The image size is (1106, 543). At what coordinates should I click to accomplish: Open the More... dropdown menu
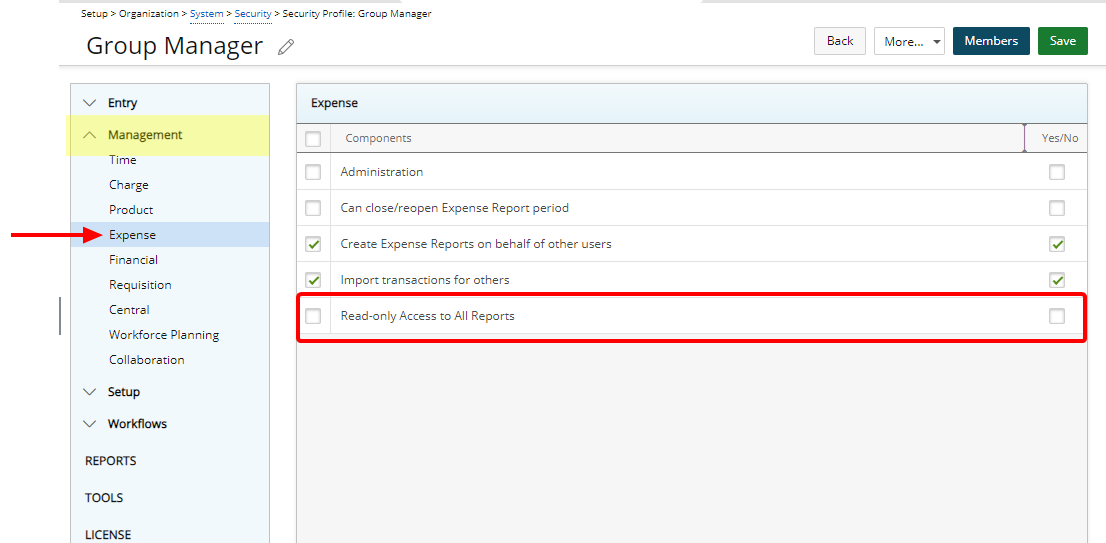click(909, 41)
